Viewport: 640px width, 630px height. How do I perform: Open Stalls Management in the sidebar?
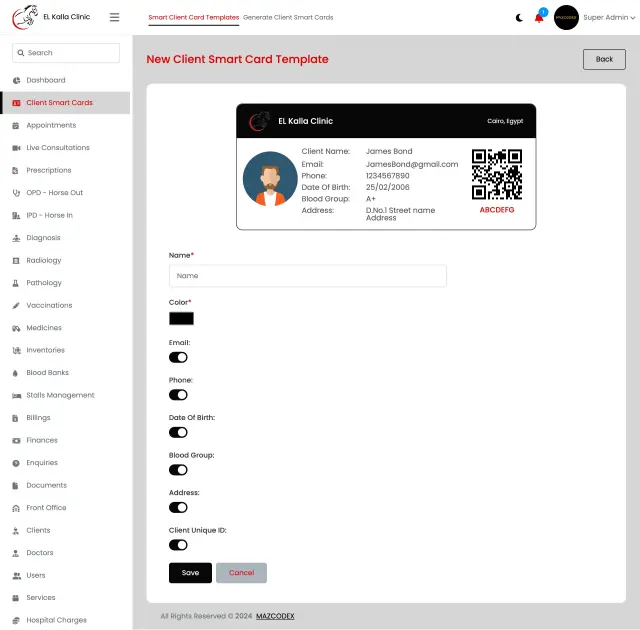tap(65, 395)
